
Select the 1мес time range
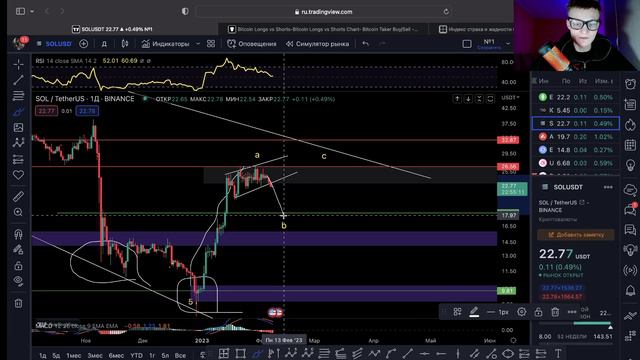point(73,356)
